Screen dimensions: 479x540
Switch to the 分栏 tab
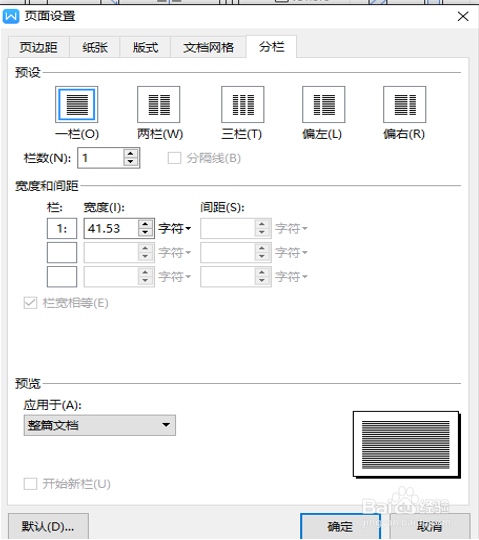click(271, 46)
